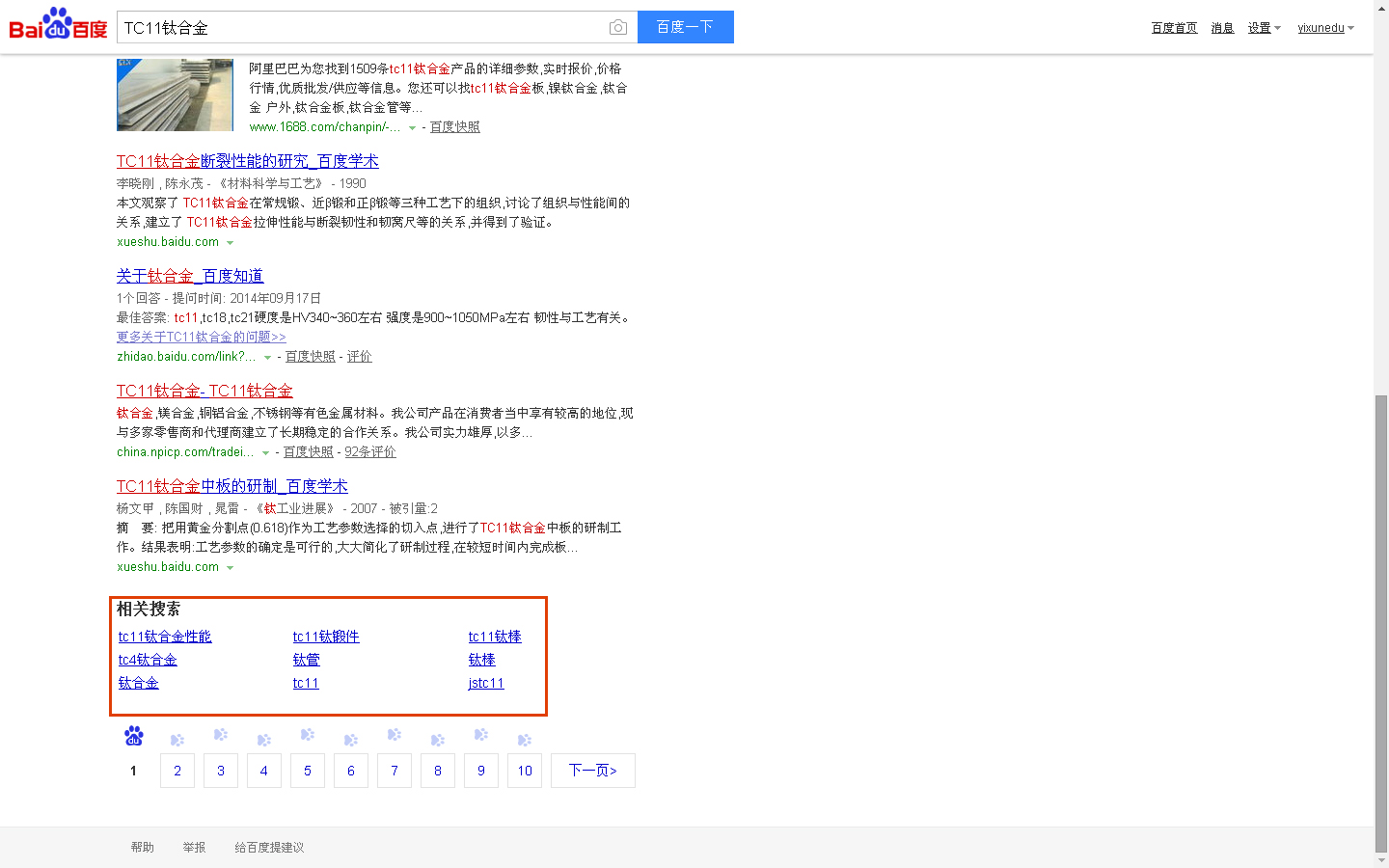
Task: Open 消息 link in header
Action: tap(1222, 28)
